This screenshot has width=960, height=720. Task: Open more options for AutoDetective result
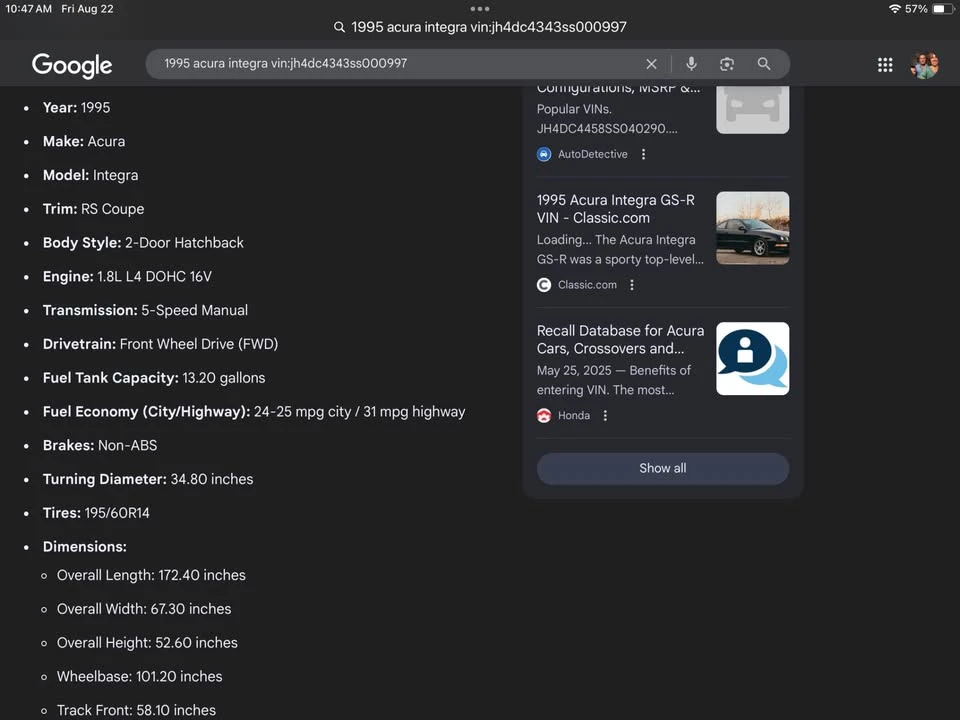pyautogui.click(x=643, y=154)
